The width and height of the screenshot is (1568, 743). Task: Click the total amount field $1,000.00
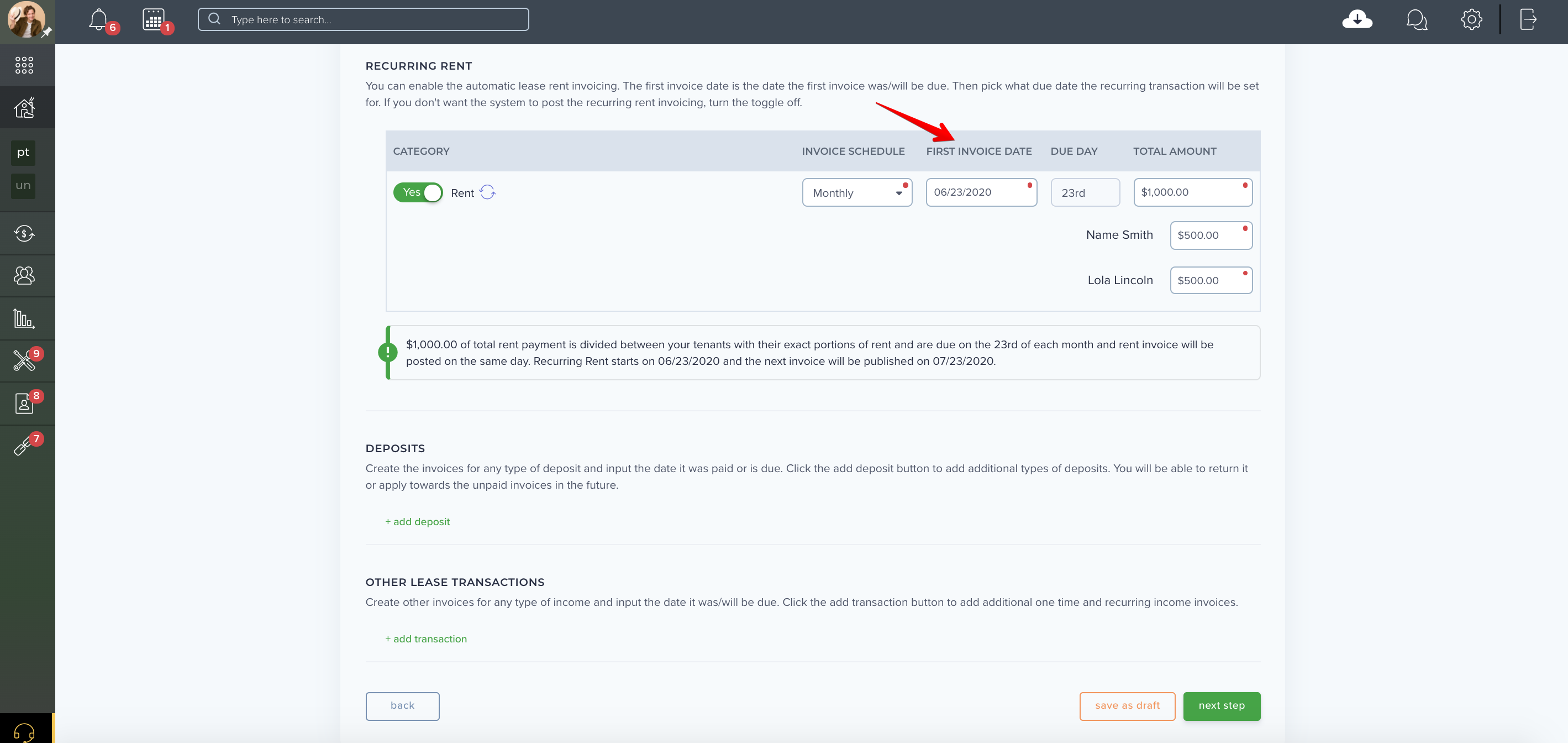[1193, 192]
